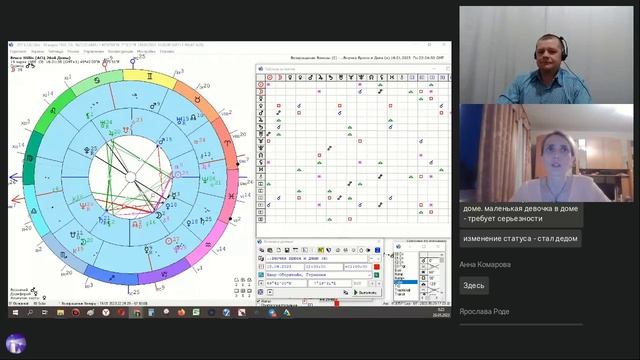Image resolution: width=640 pixels, height=360 pixels.
Task: Click the Uranus row header in aspect table
Action: [261, 133]
